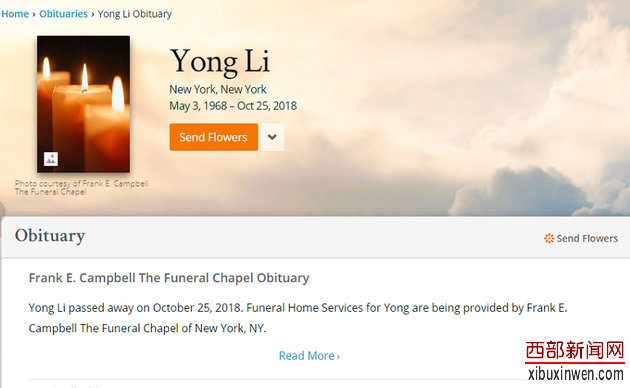The width and height of the screenshot is (630, 388).
Task: Click the Obituary section title
Action: click(50, 236)
